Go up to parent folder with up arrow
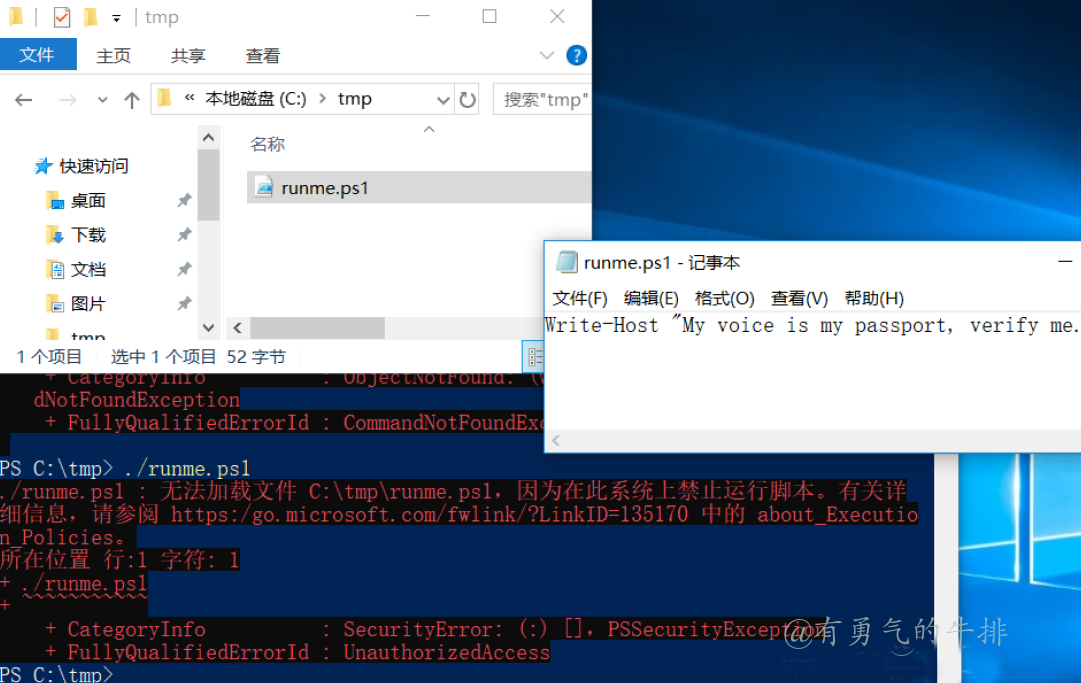 click(131, 99)
